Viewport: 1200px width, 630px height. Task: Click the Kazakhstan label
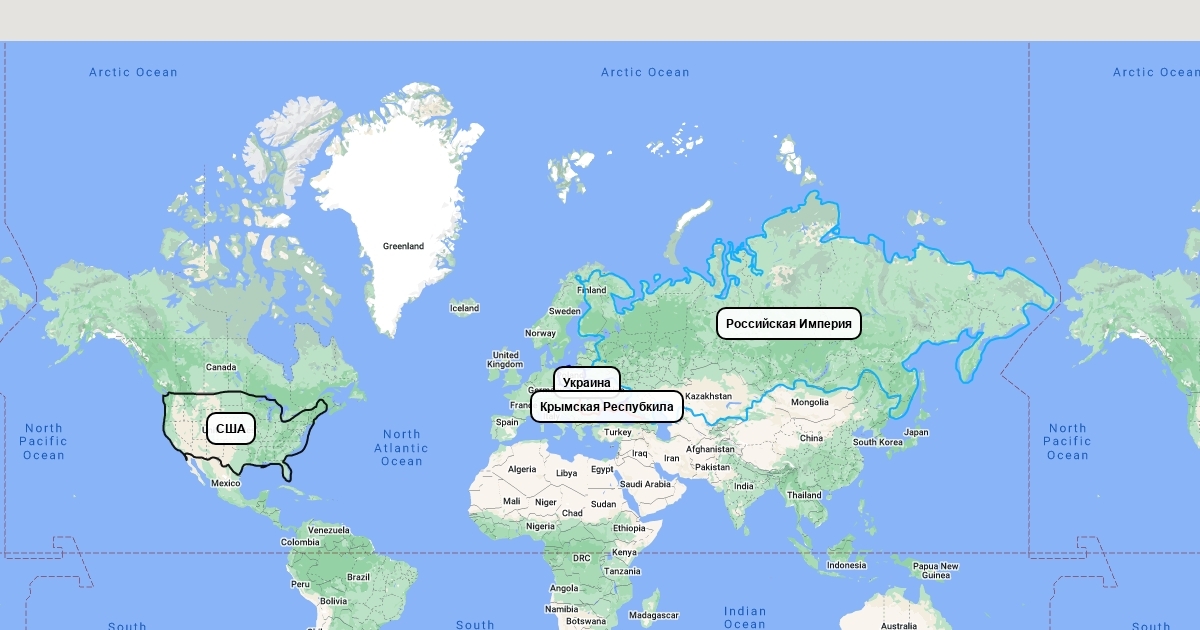708,396
